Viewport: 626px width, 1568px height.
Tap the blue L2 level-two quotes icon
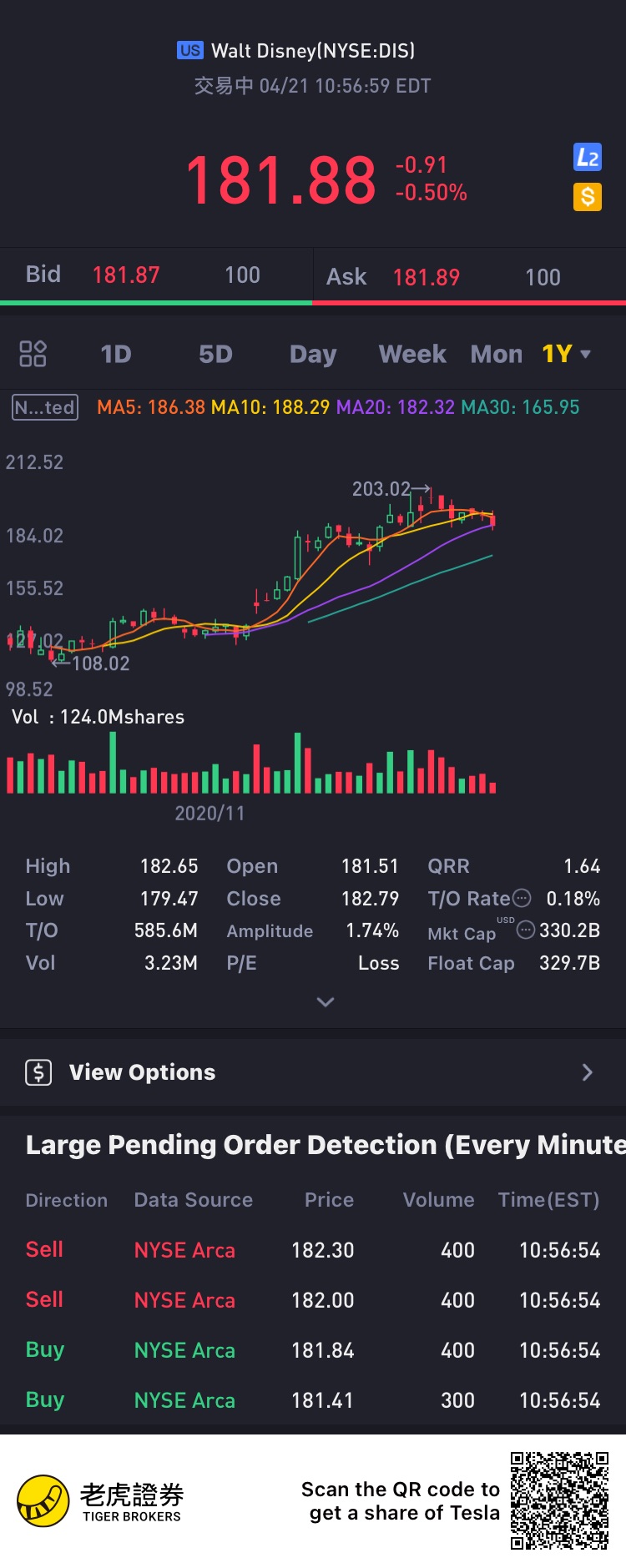pos(588,158)
